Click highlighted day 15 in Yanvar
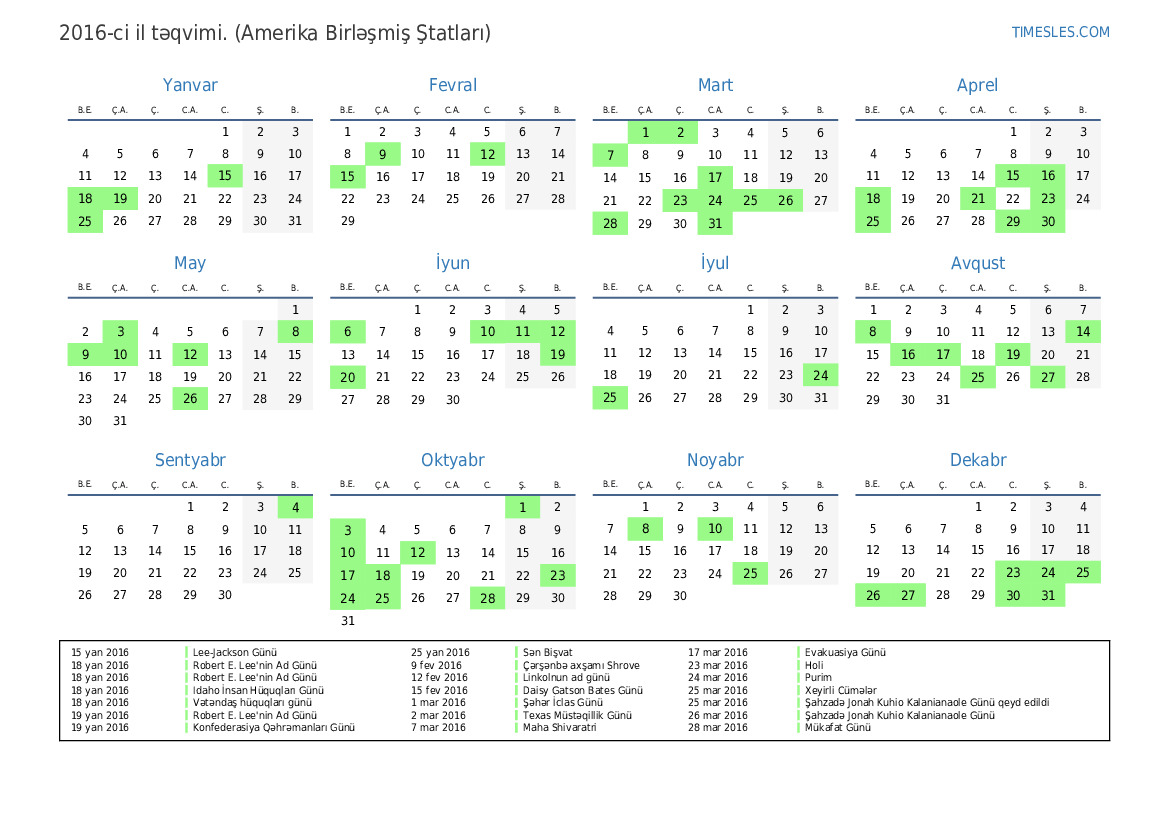 [x=225, y=176]
